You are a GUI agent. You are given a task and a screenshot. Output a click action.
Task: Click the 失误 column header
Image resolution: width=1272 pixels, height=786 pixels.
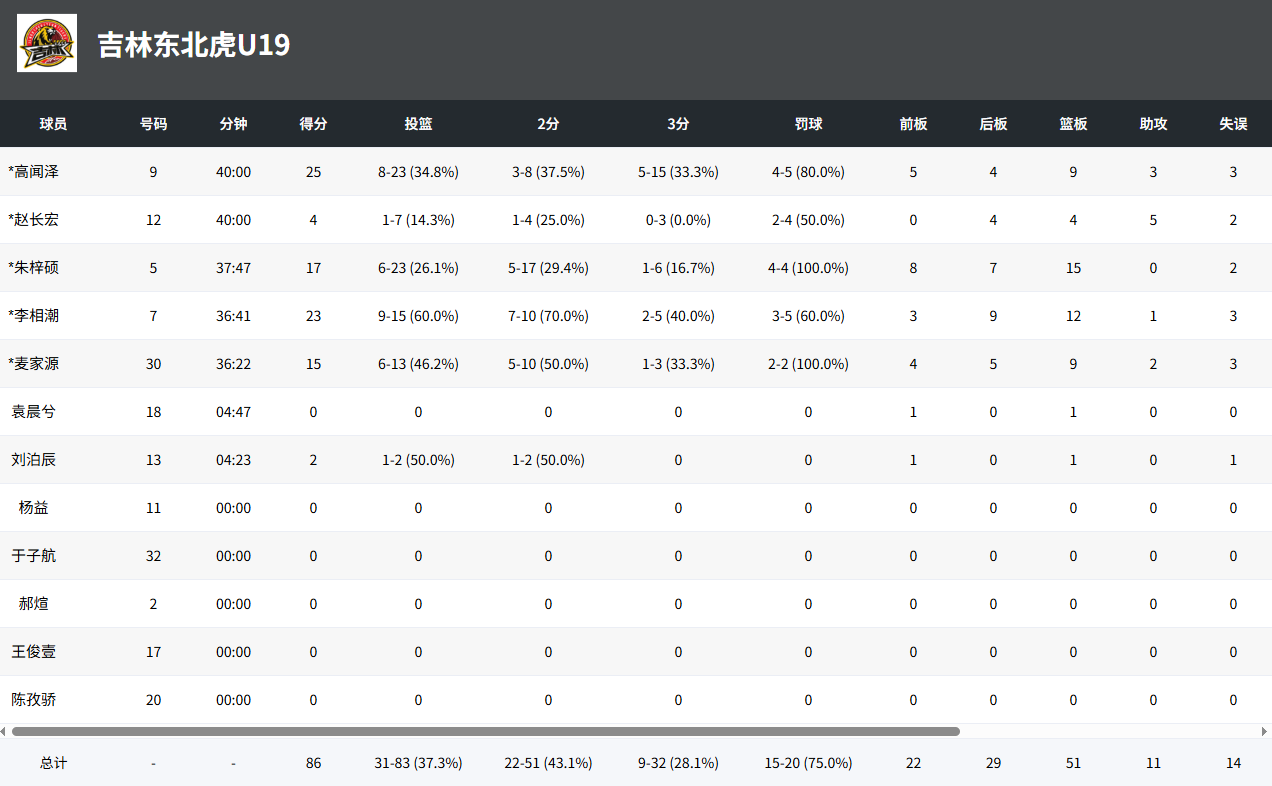click(x=1233, y=124)
